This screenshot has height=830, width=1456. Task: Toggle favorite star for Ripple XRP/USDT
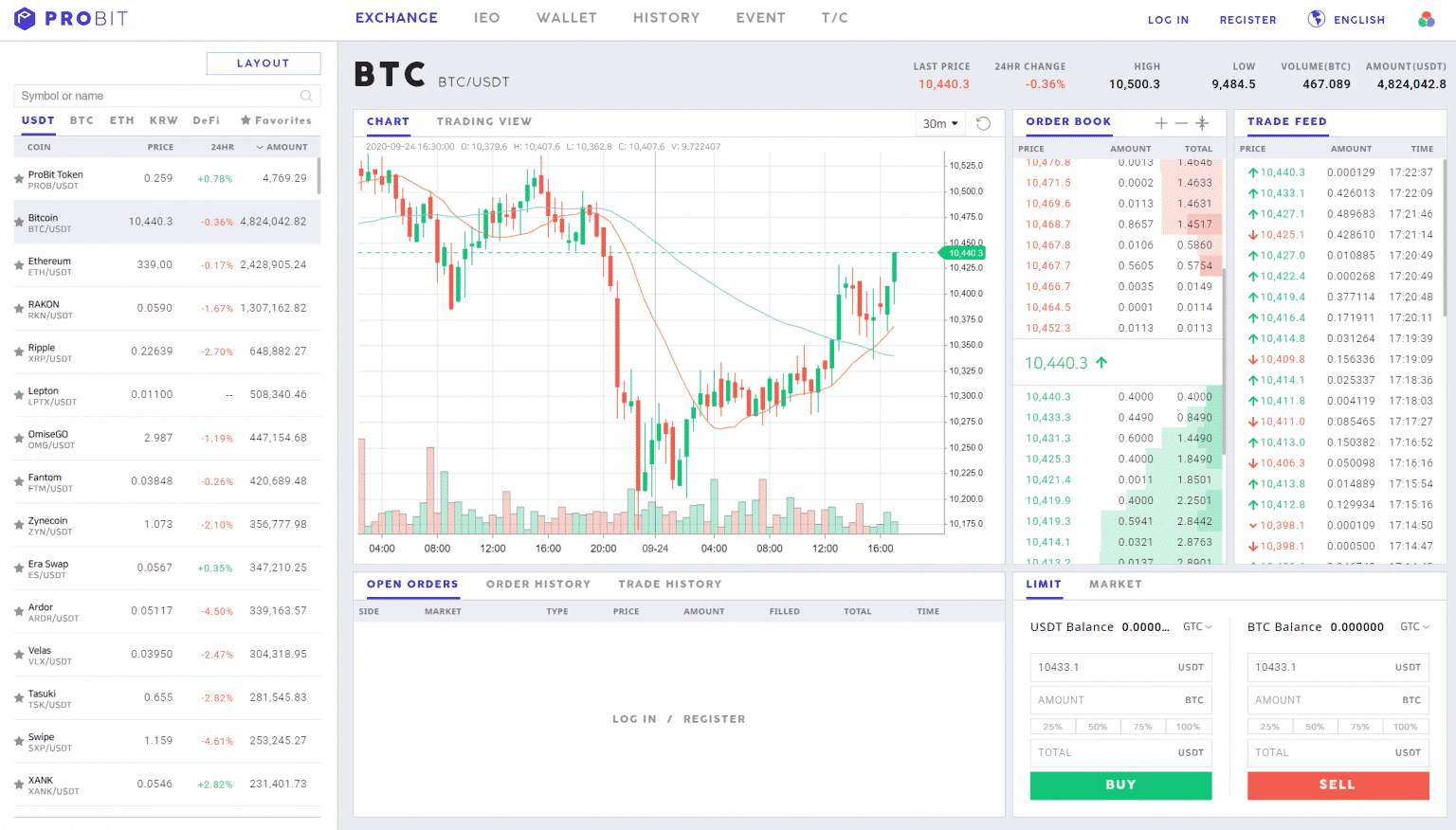pyautogui.click(x=19, y=352)
